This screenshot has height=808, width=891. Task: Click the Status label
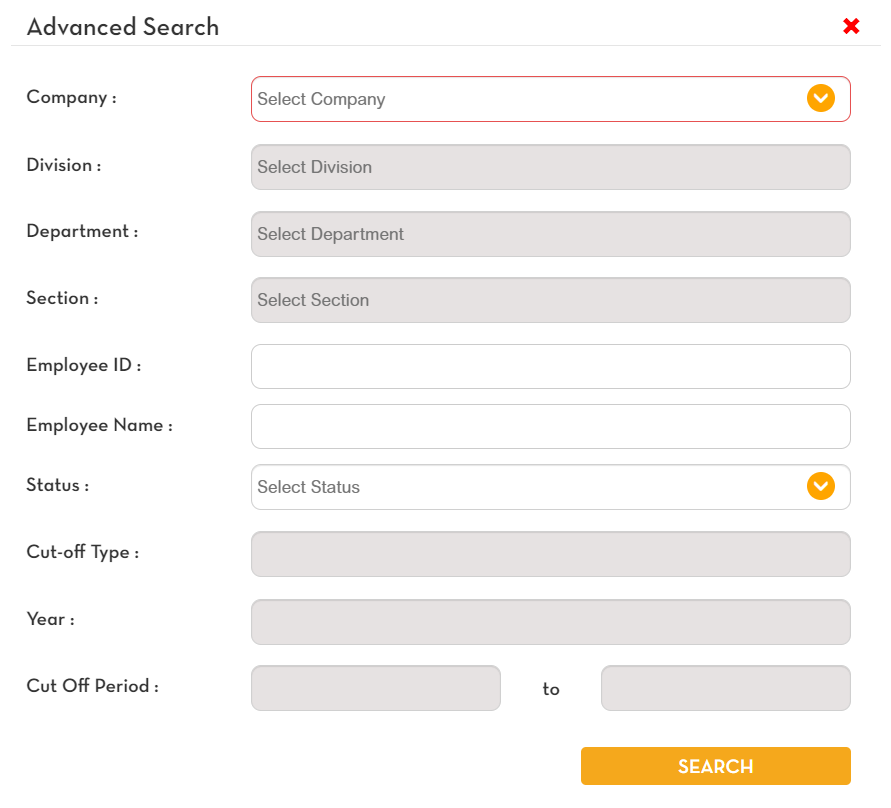click(58, 485)
